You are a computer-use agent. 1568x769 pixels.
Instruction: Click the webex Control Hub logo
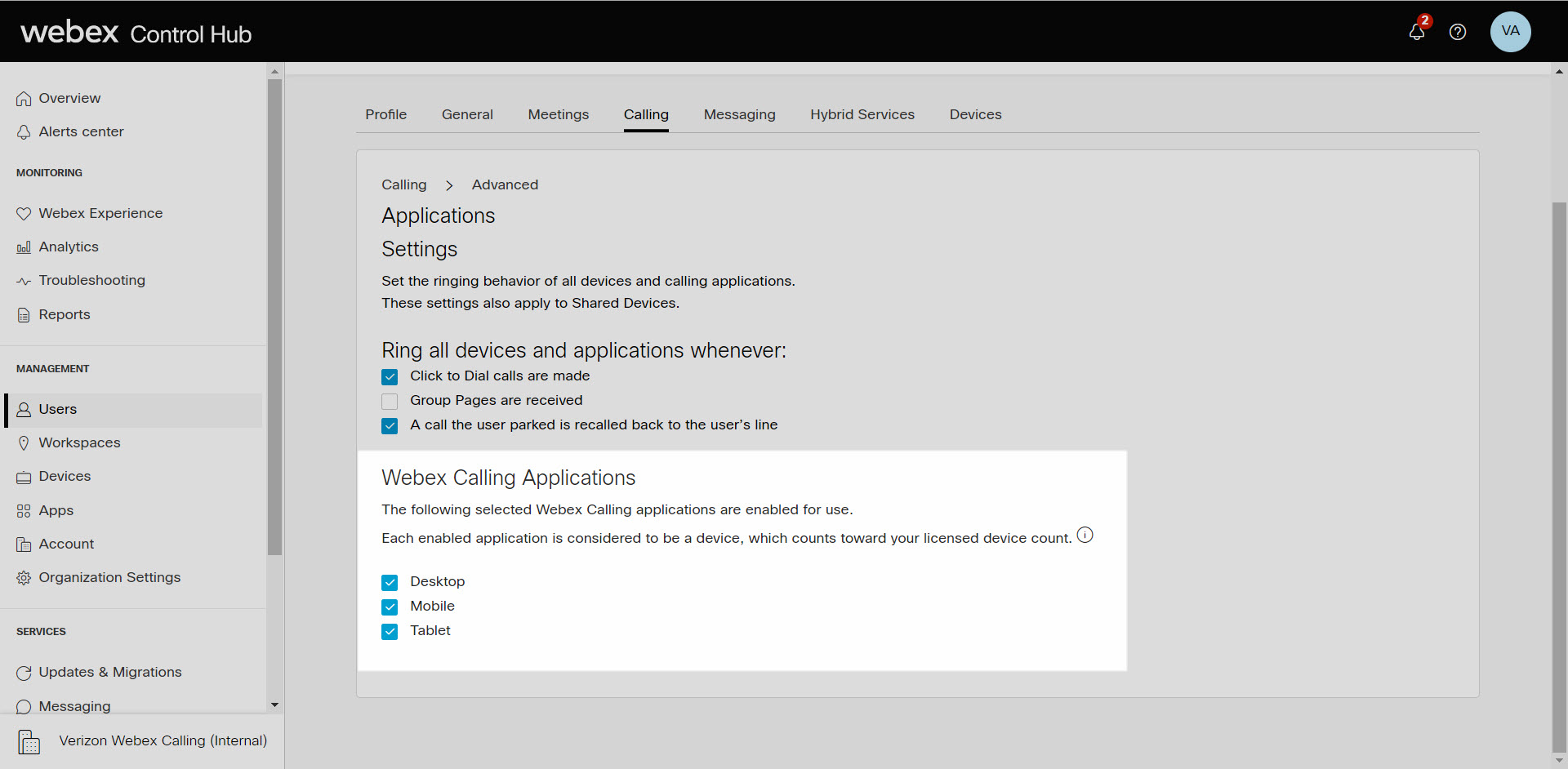[x=135, y=32]
